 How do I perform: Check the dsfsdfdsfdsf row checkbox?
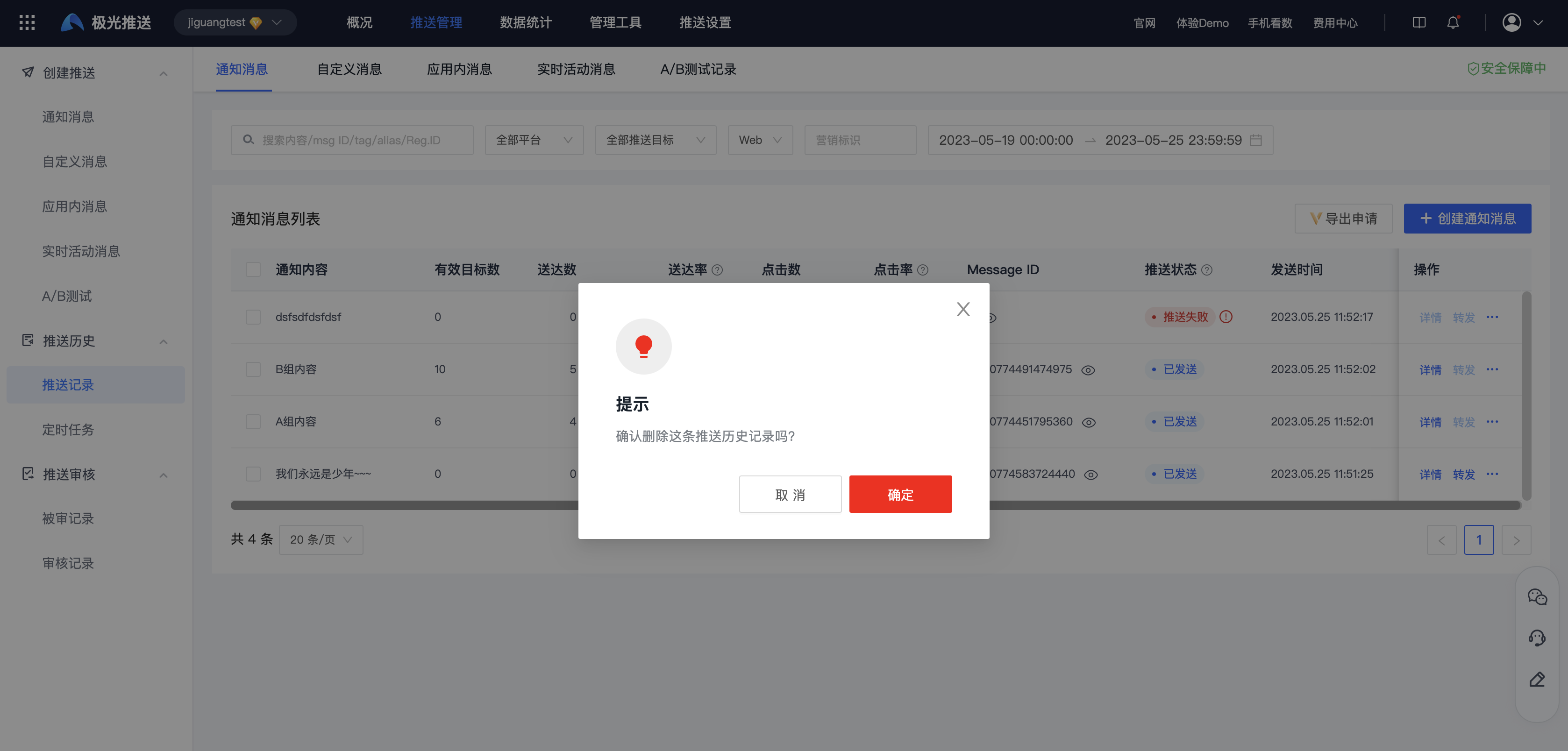pos(253,317)
